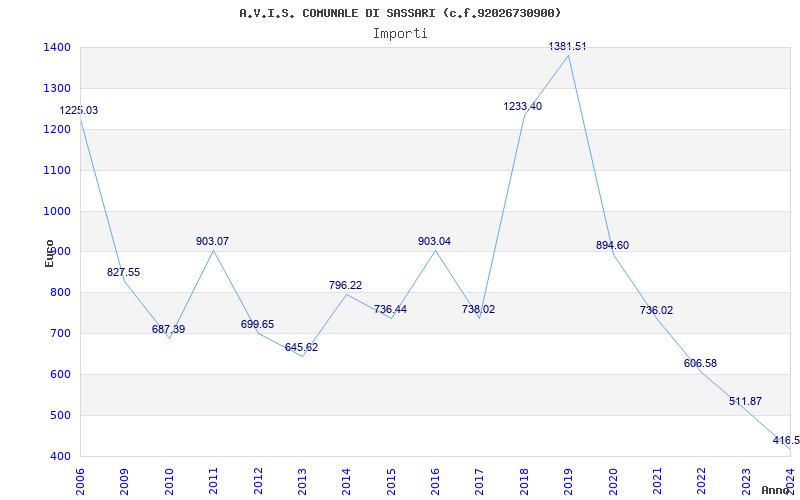Screen dimensions: 800x500
Task: Click the Euro axis label
Action: point(49,253)
